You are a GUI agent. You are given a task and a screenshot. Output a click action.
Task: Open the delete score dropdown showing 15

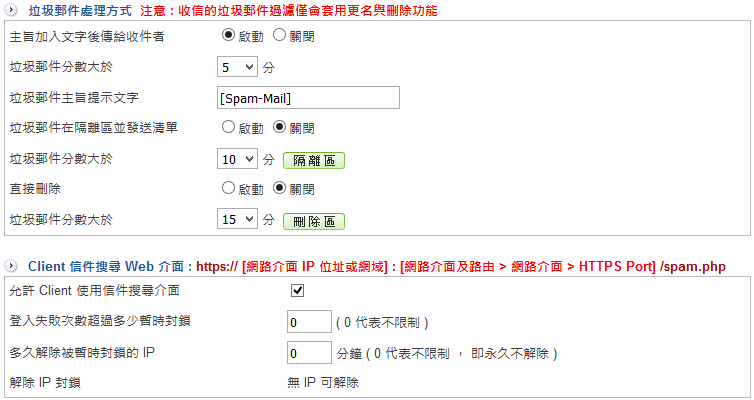tap(237, 220)
